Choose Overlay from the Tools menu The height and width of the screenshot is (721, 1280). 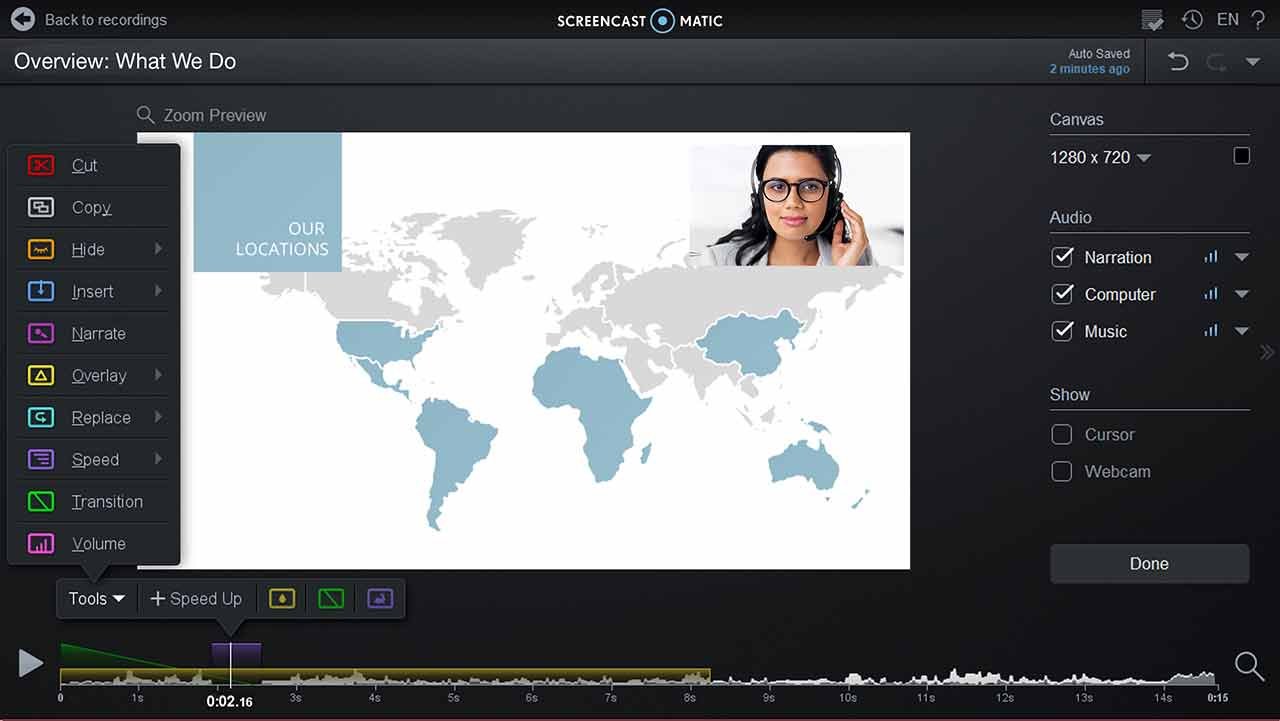coord(94,376)
